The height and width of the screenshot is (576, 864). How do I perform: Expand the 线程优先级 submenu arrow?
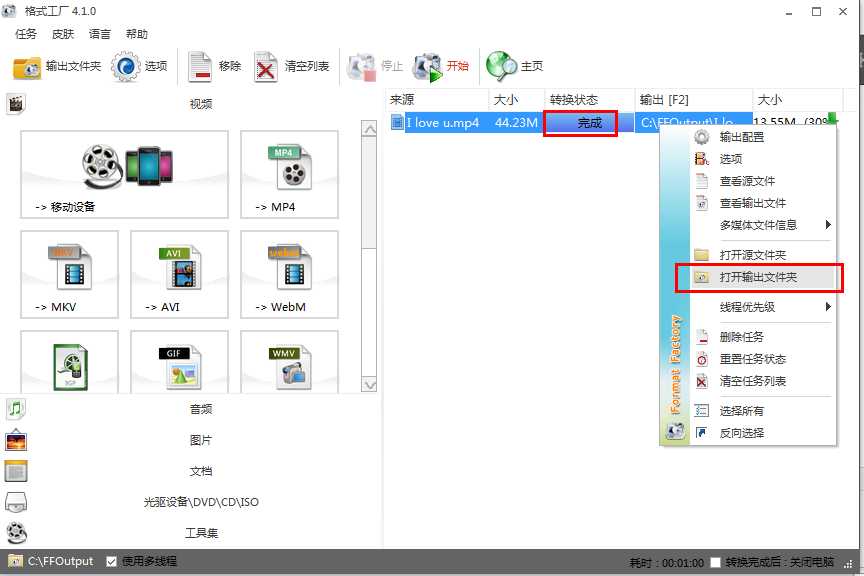tap(828, 306)
